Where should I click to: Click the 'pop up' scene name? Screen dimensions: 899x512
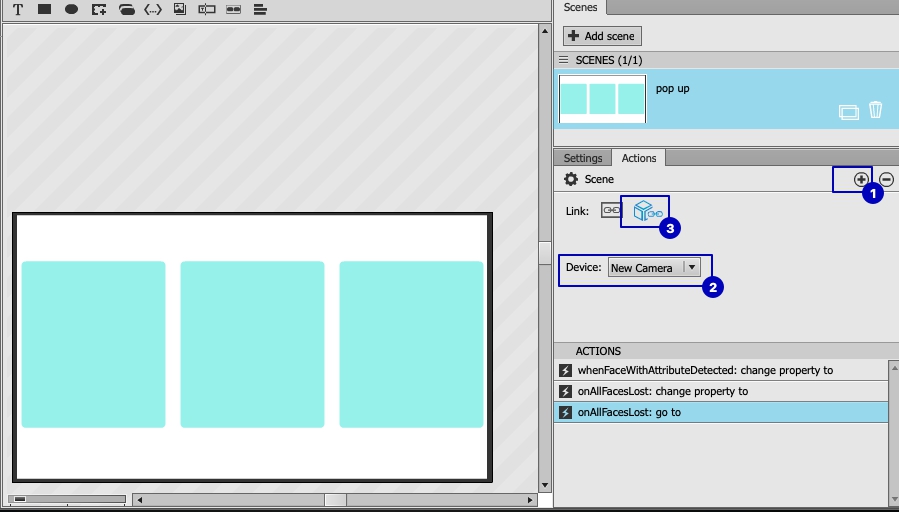click(673, 88)
